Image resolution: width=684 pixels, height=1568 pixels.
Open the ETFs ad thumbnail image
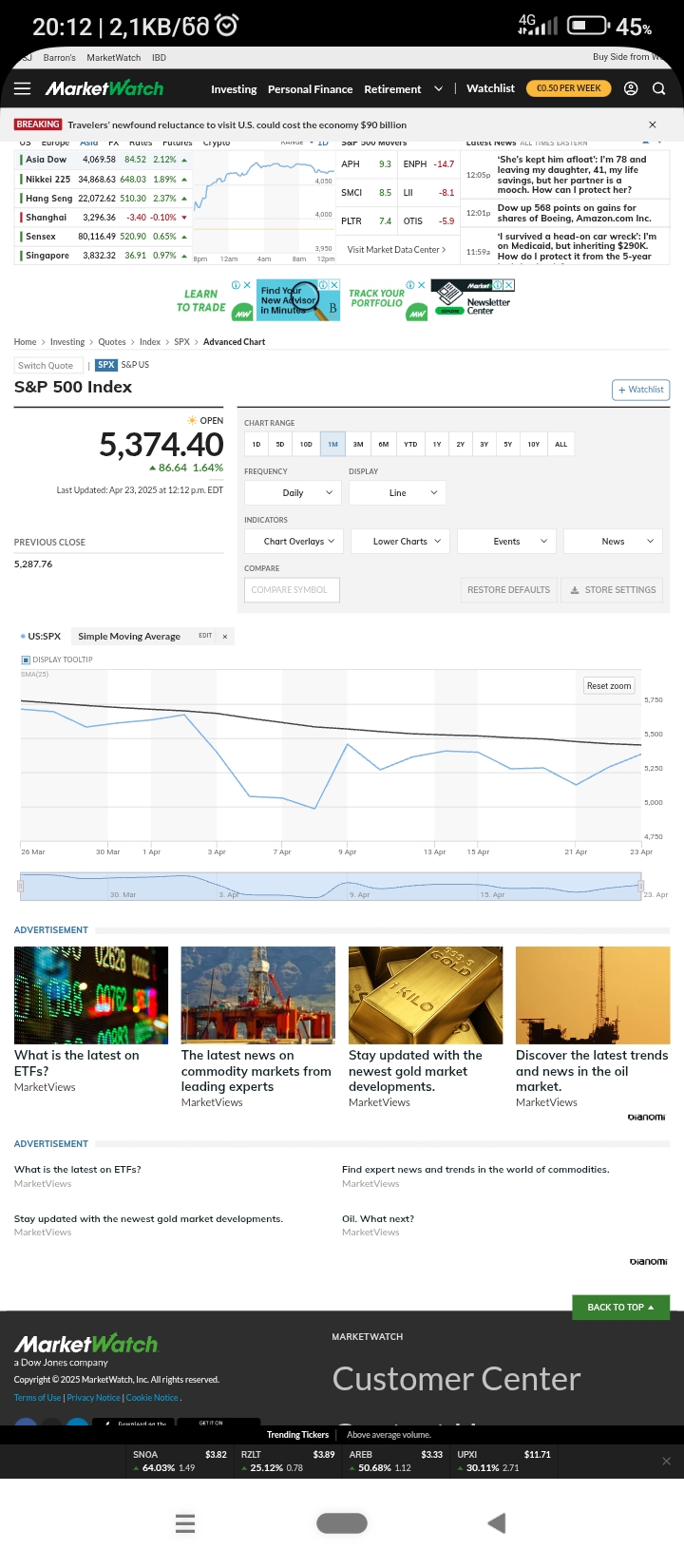(x=91, y=995)
